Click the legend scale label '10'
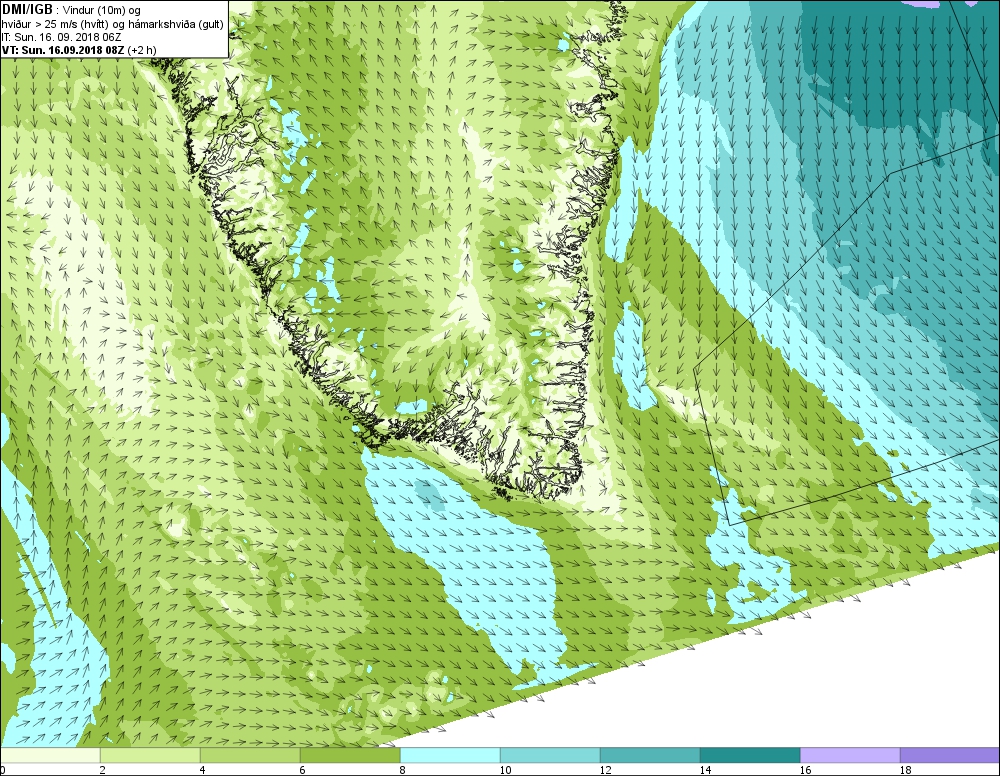1000x776 pixels. click(505, 770)
